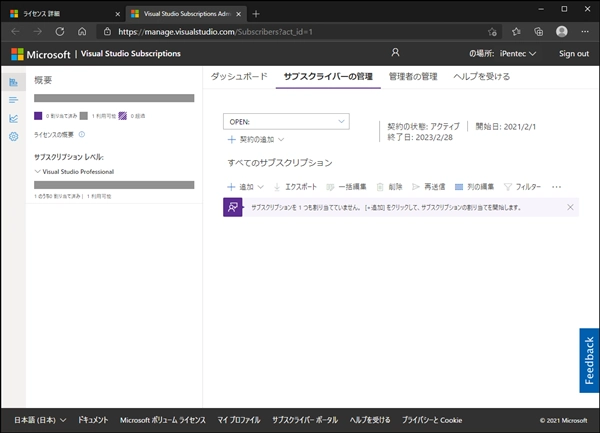Screen dimensions: 600x433
Task: Click the blue Feedback button
Action: [589, 360]
